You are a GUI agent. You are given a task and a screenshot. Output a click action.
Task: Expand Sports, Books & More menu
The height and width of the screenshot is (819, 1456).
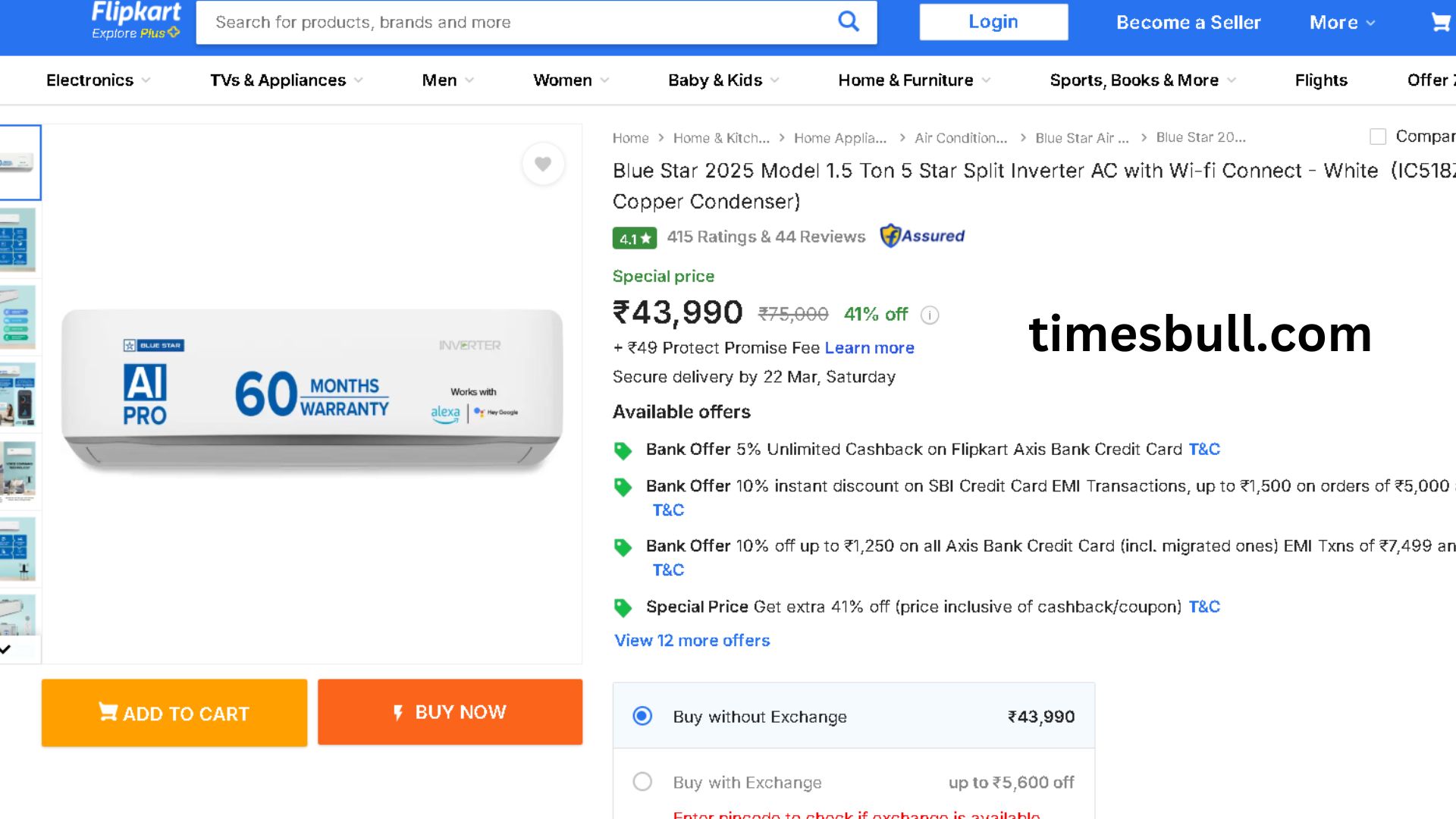[1143, 80]
